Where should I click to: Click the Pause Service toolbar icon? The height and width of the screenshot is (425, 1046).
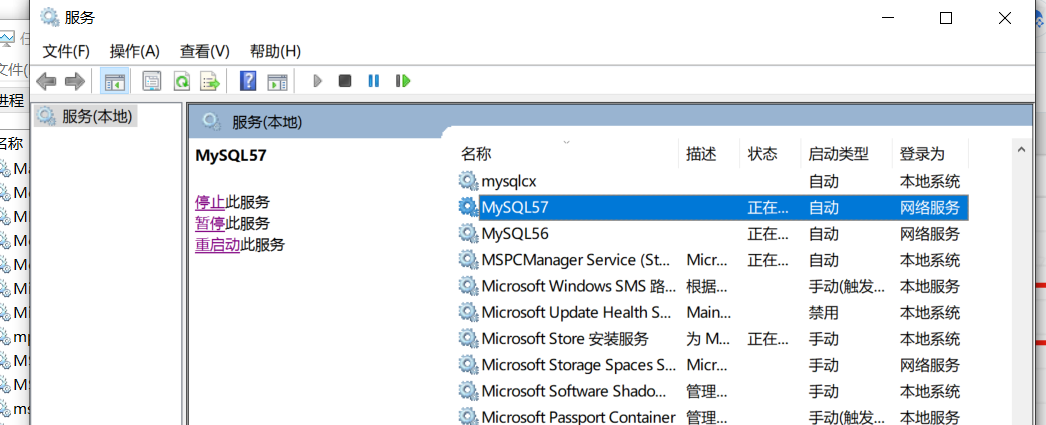coord(374,81)
